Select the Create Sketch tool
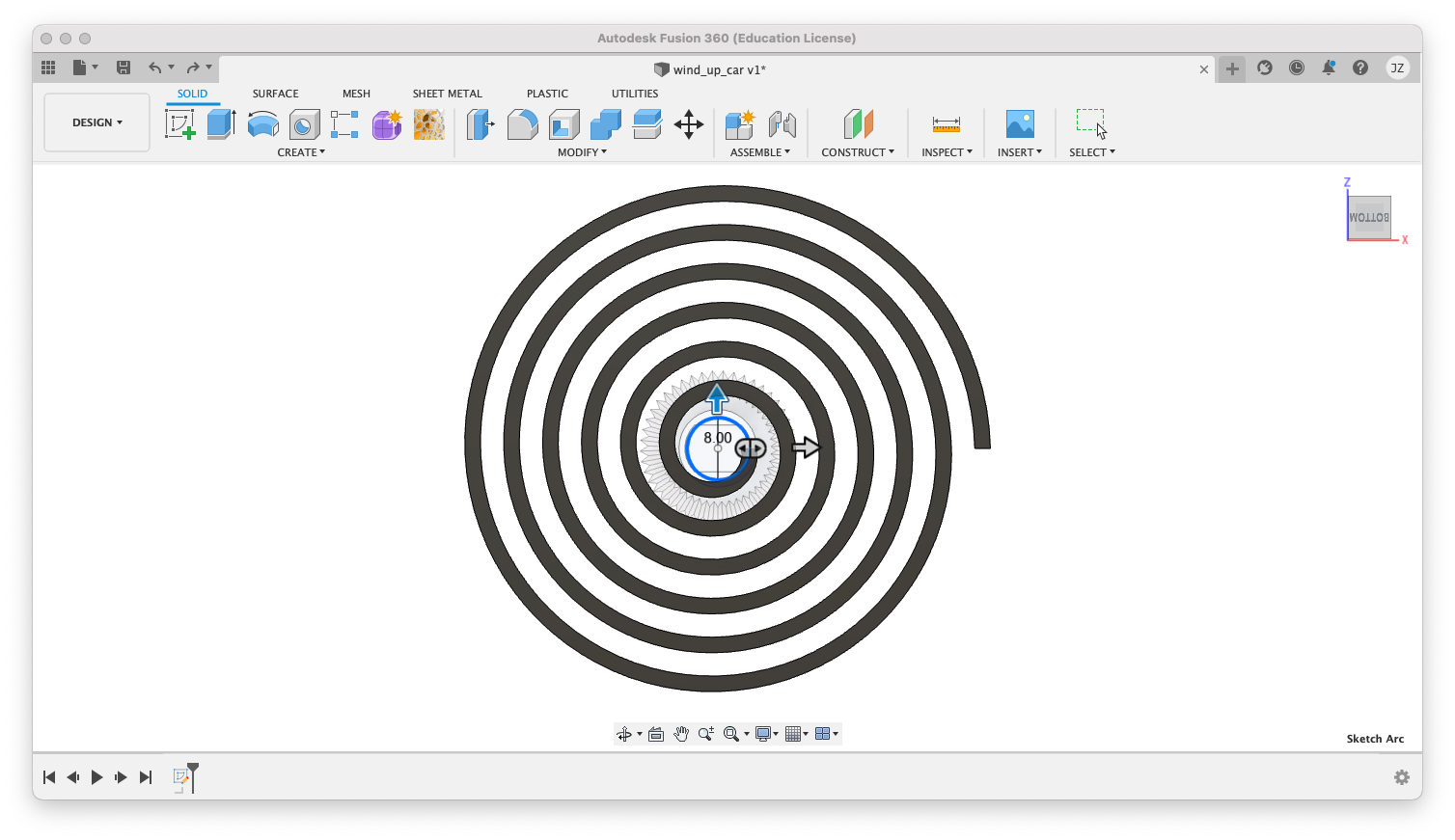The height and width of the screenshot is (840, 1455). pyautogui.click(x=179, y=124)
